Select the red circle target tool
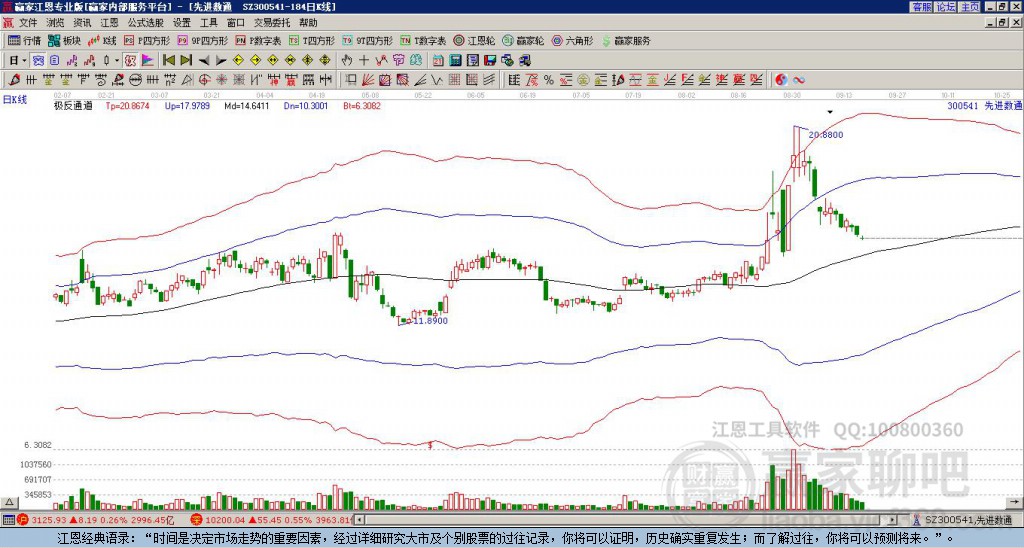This screenshot has height=548, width=1024. coord(204,80)
